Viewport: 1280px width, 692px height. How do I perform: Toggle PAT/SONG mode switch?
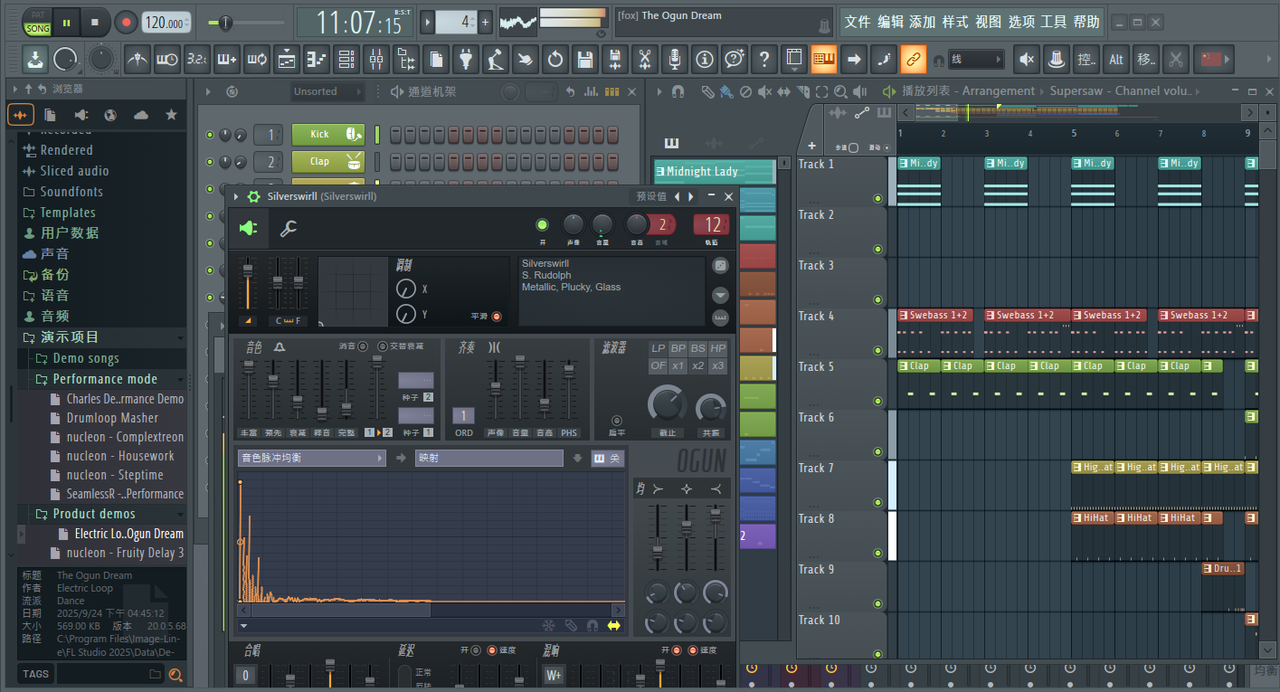38,22
